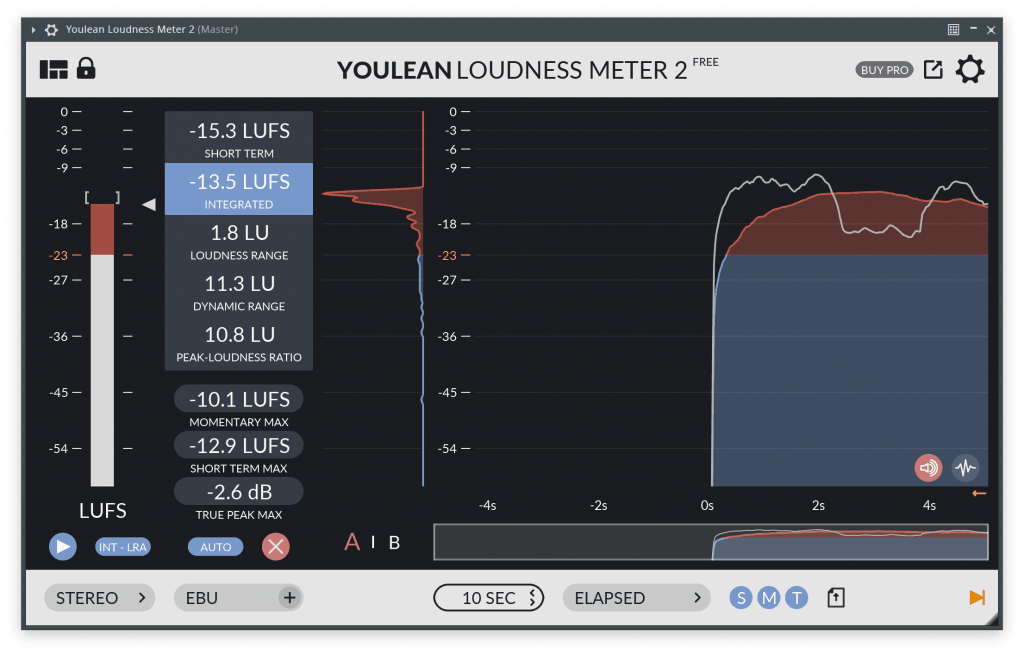Click the -12.9 LUFS Short Term Max value

(x=239, y=445)
